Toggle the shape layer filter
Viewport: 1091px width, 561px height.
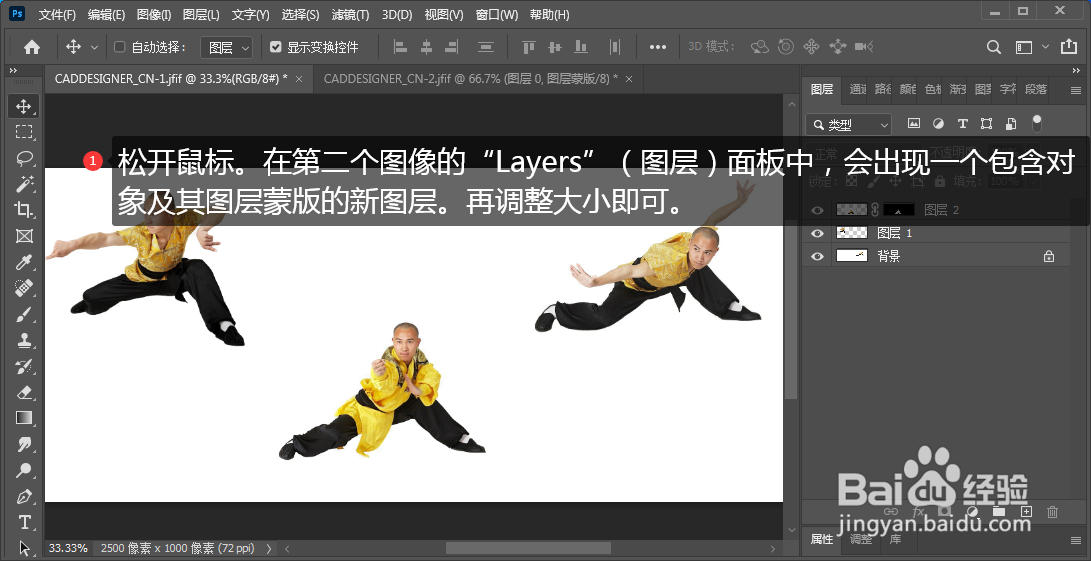[987, 124]
